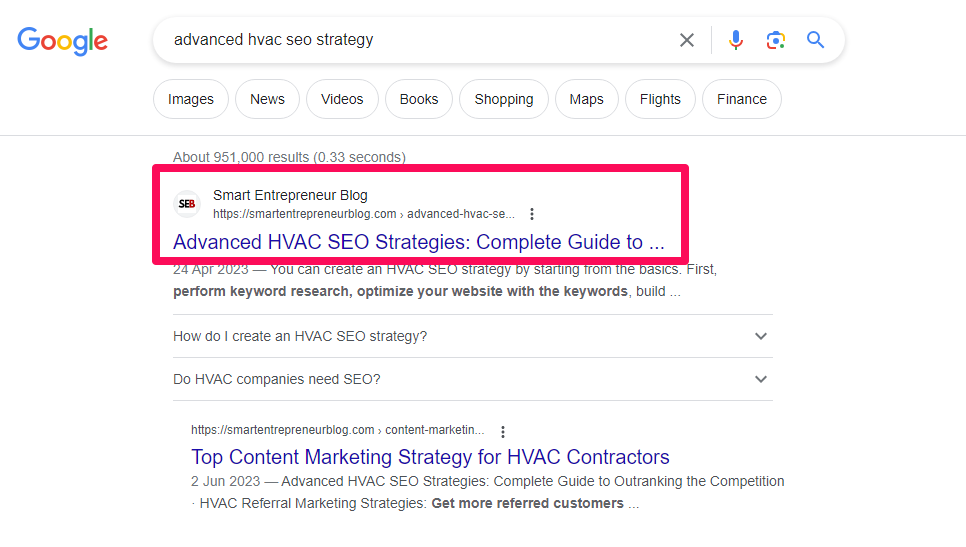This screenshot has width=966, height=547.
Task: Click the Smart Entrepreneur Blog site name
Action: (290, 195)
